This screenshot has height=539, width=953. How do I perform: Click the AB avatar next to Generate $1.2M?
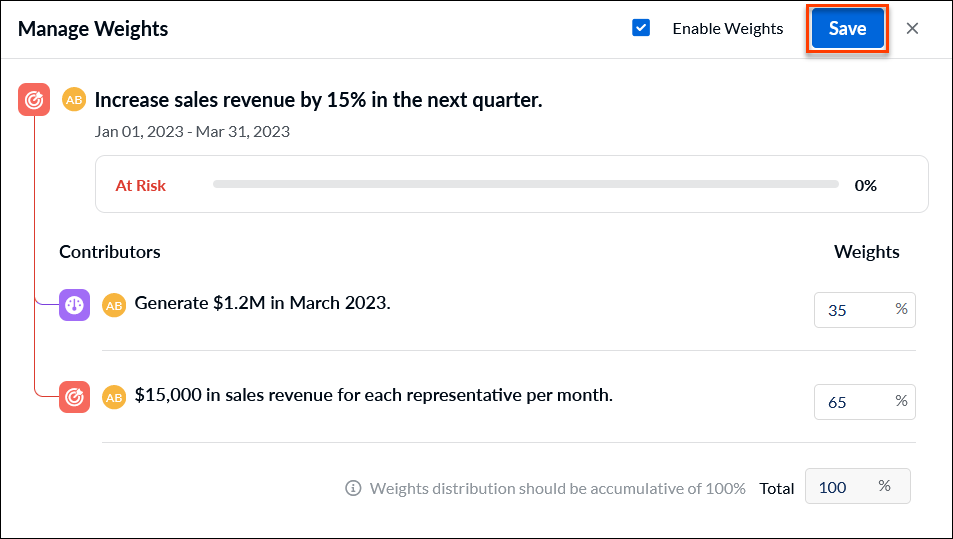tap(114, 306)
